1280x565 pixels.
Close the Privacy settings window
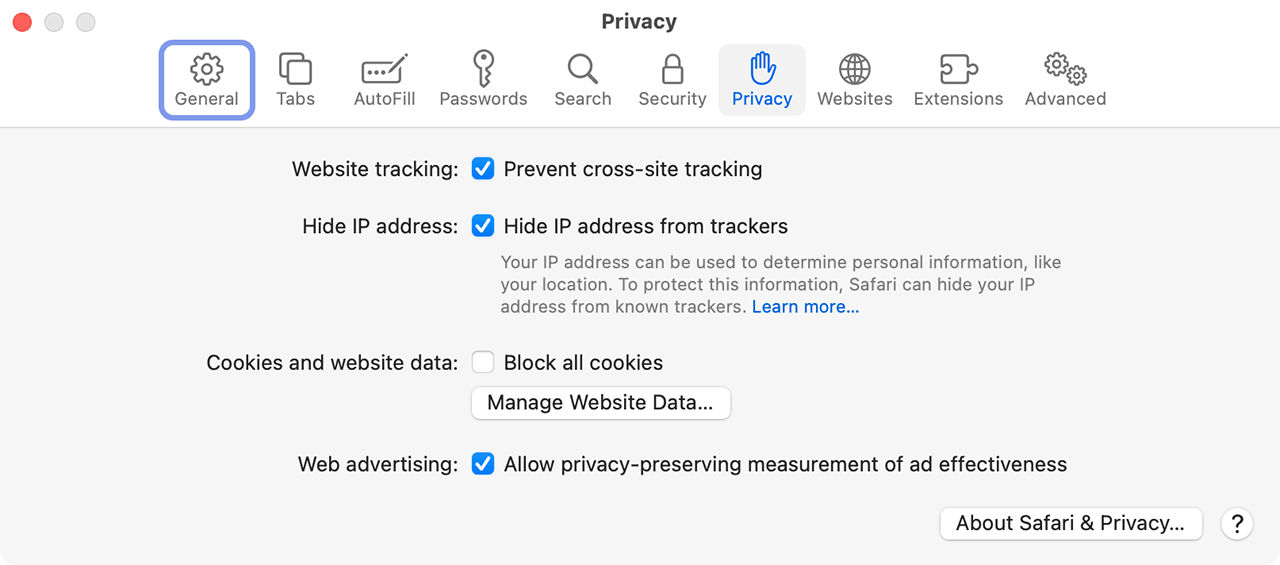22,22
